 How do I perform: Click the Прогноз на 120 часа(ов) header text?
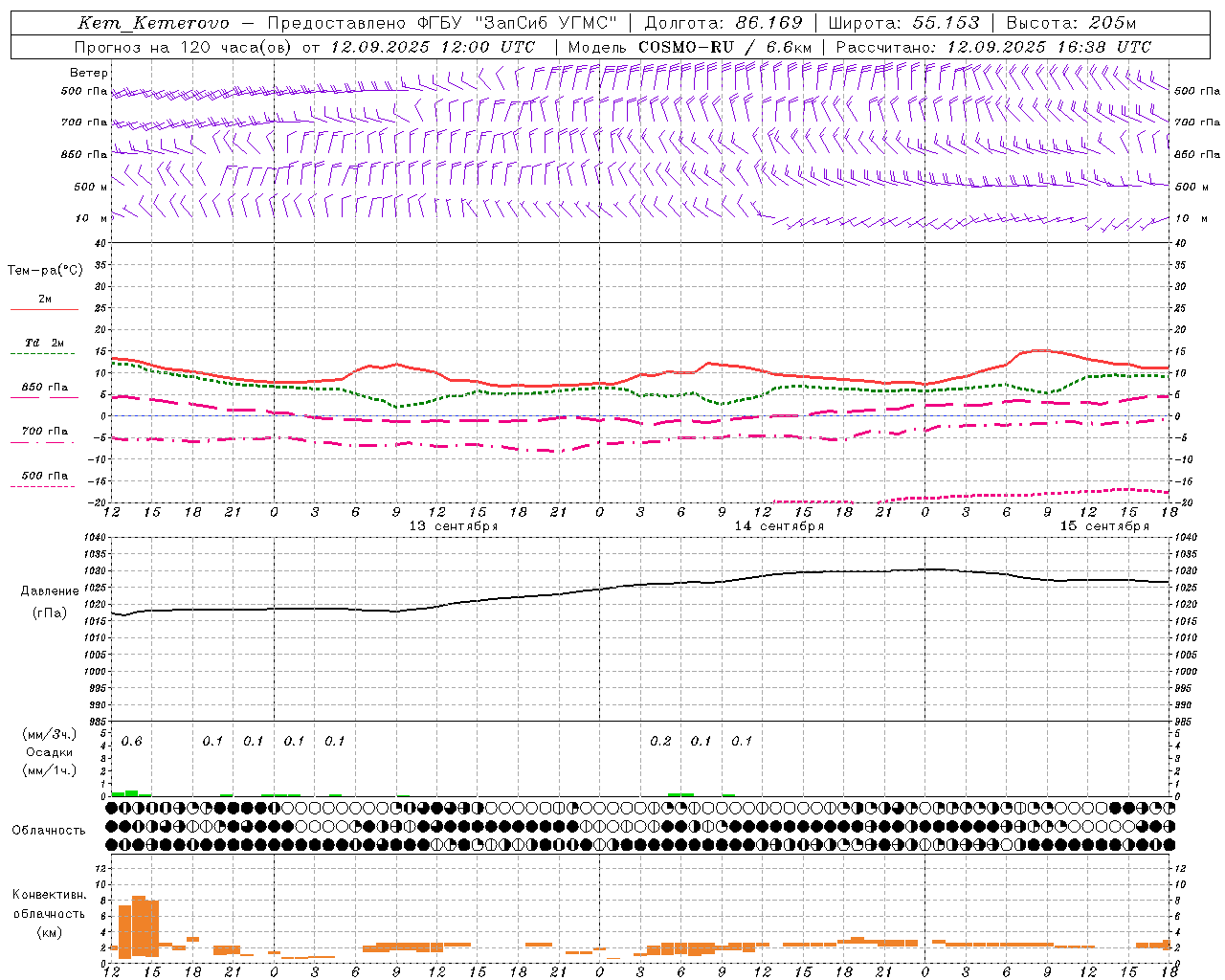184,47
